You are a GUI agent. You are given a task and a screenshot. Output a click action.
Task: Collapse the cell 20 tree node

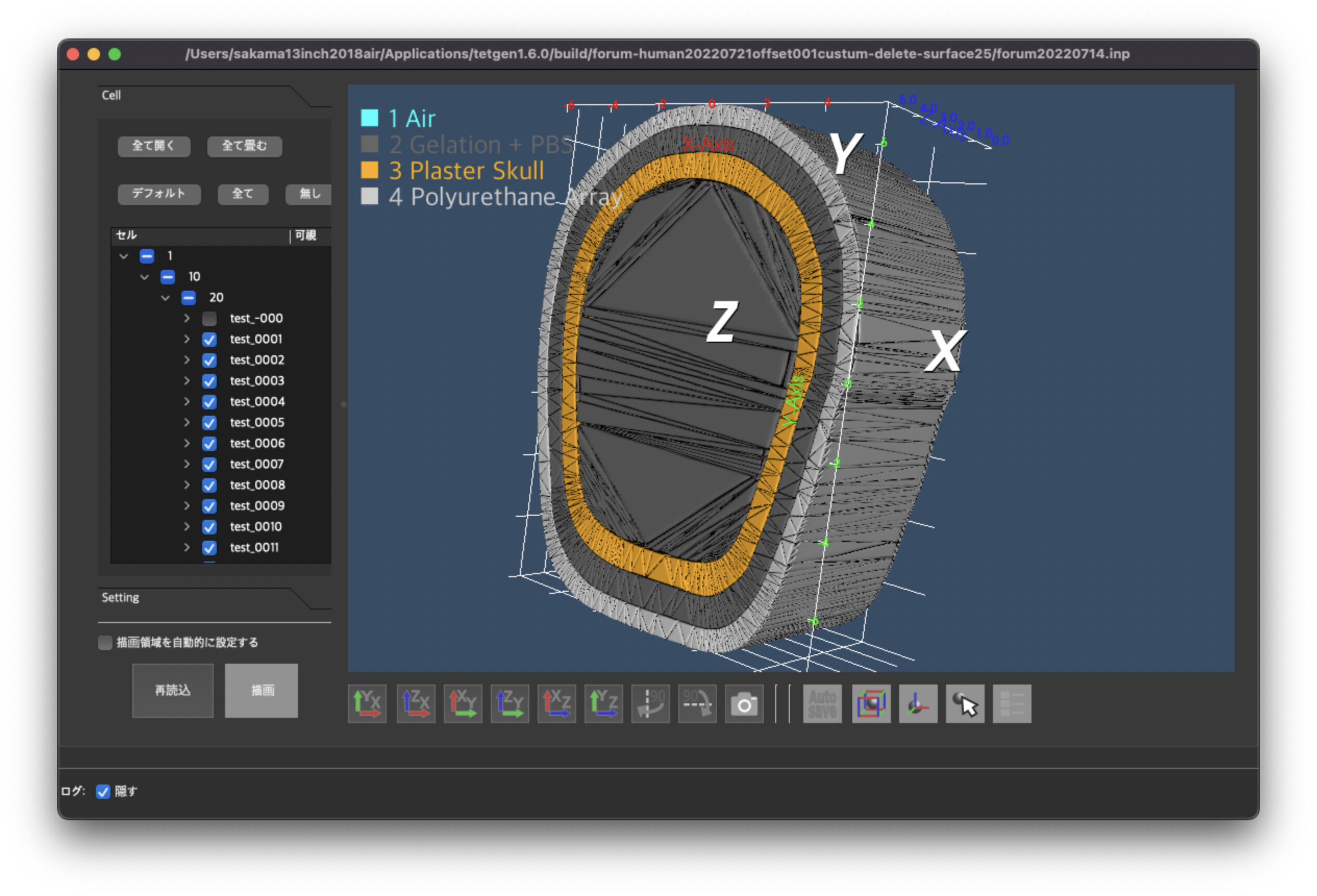click(166, 297)
